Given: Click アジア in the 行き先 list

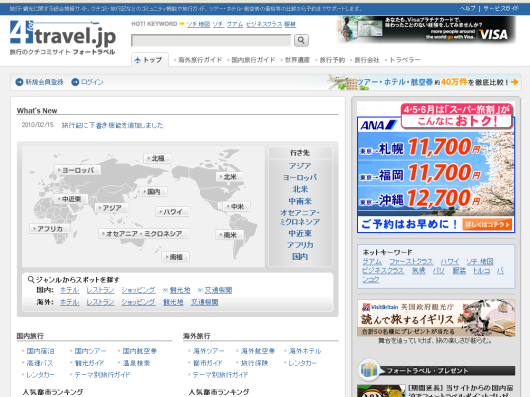Looking at the screenshot, I should click(x=300, y=166).
